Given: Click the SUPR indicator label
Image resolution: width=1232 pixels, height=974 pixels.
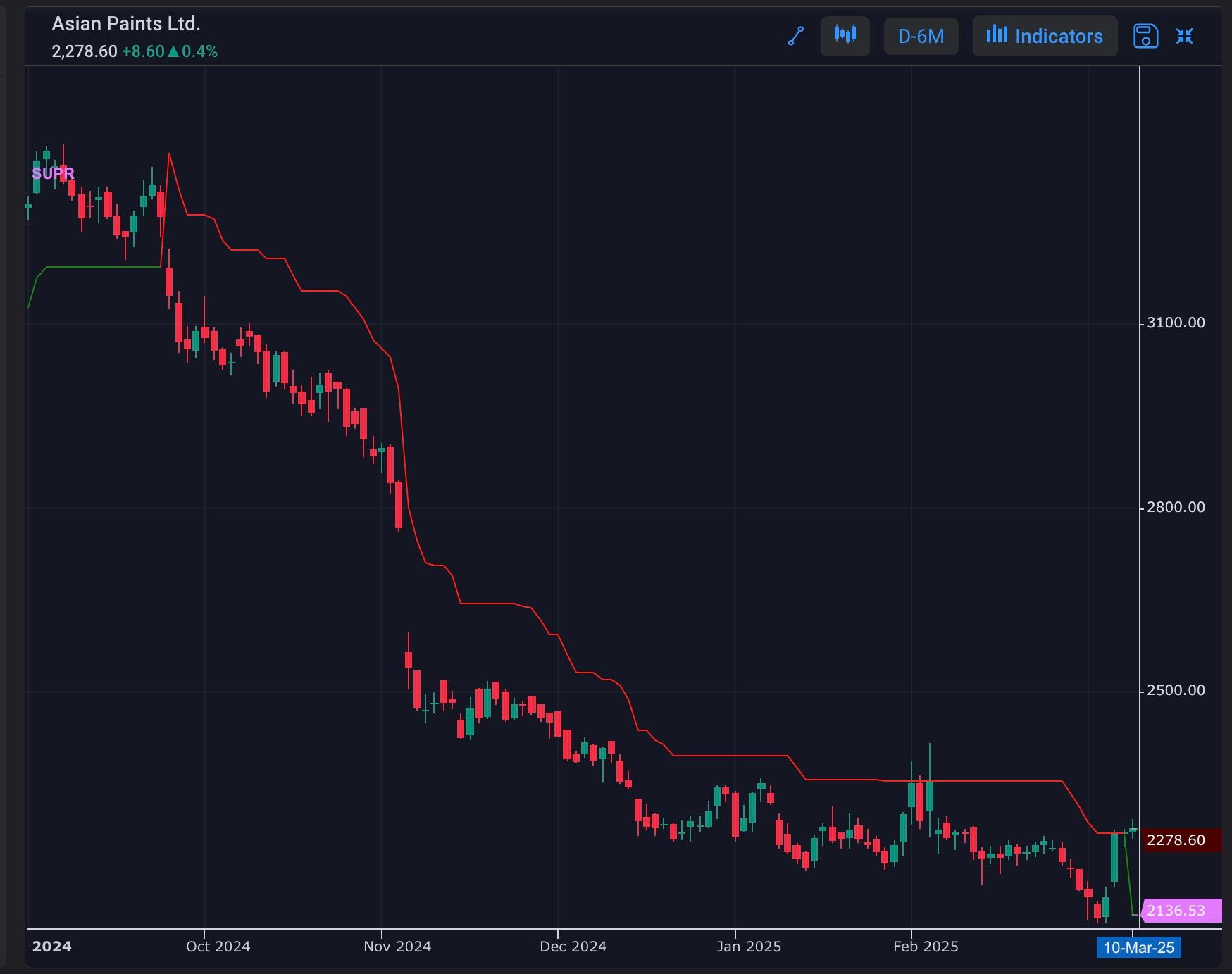Looking at the screenshot, I should point(53,173).
